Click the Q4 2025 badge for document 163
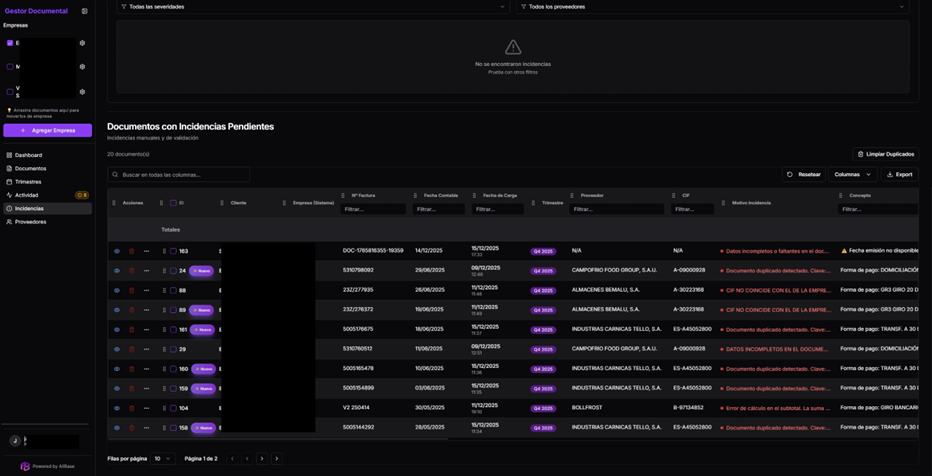The image size is (932, 476). [x=543, y=251]
